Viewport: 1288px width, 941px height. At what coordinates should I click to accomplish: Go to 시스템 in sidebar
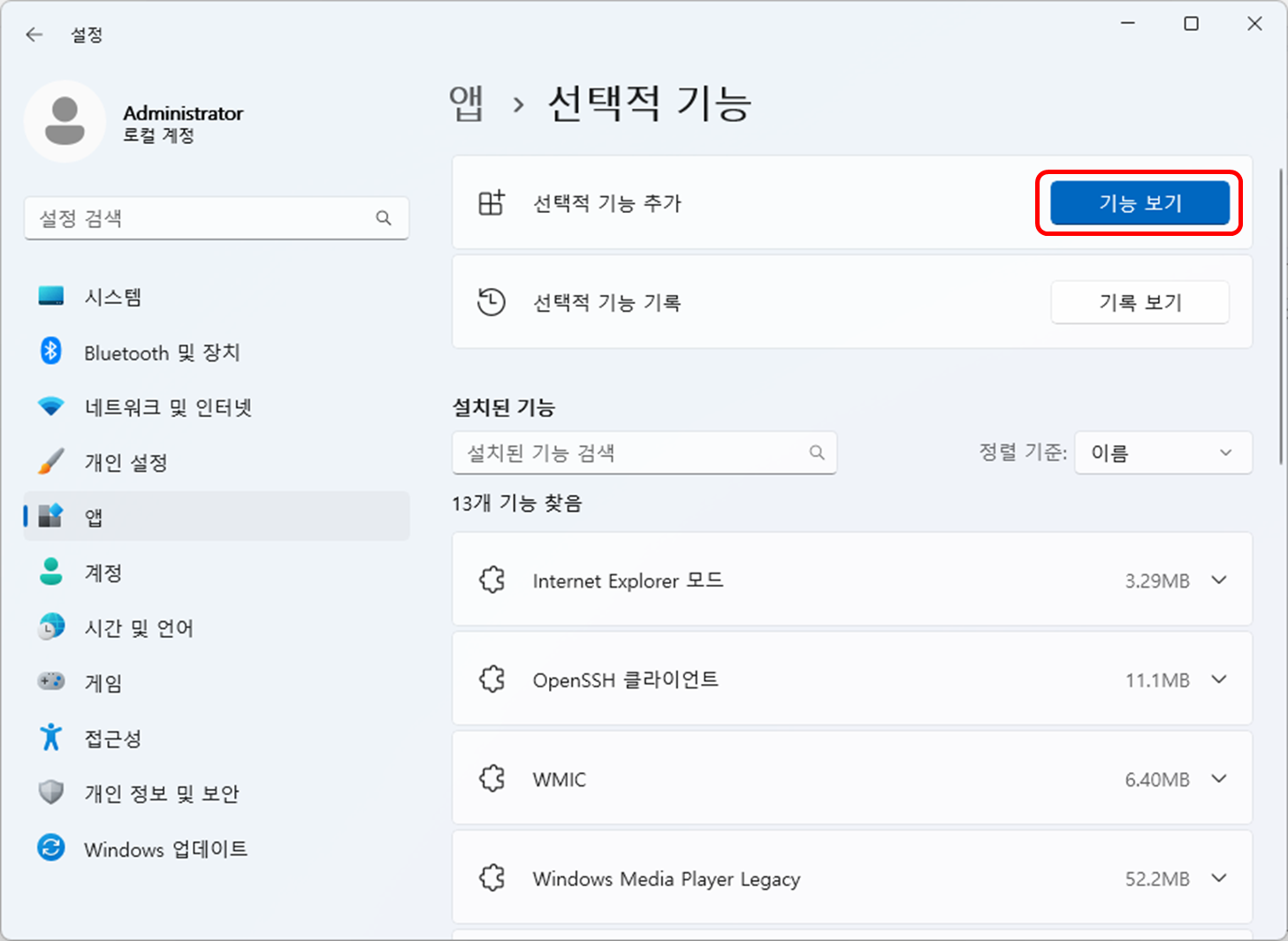[217, 296]
